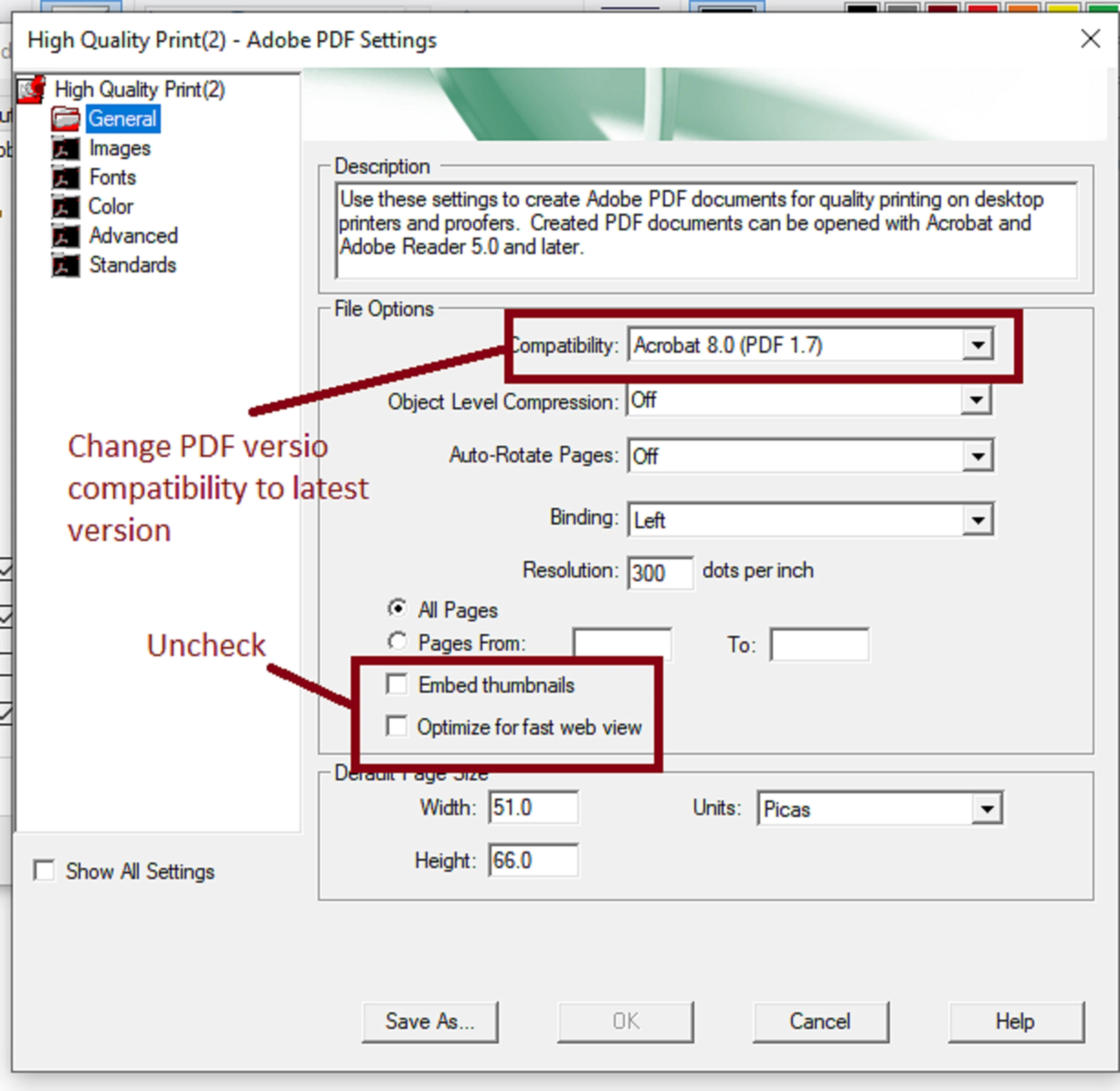Click the Advanced settings icon
The height and width of the screenshot is (1091, 1120).
pyautogui.click(x=66, y=236)
